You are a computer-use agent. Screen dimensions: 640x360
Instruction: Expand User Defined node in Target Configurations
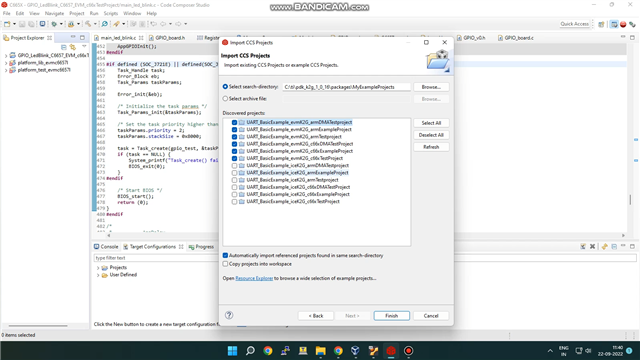[98, 275]
